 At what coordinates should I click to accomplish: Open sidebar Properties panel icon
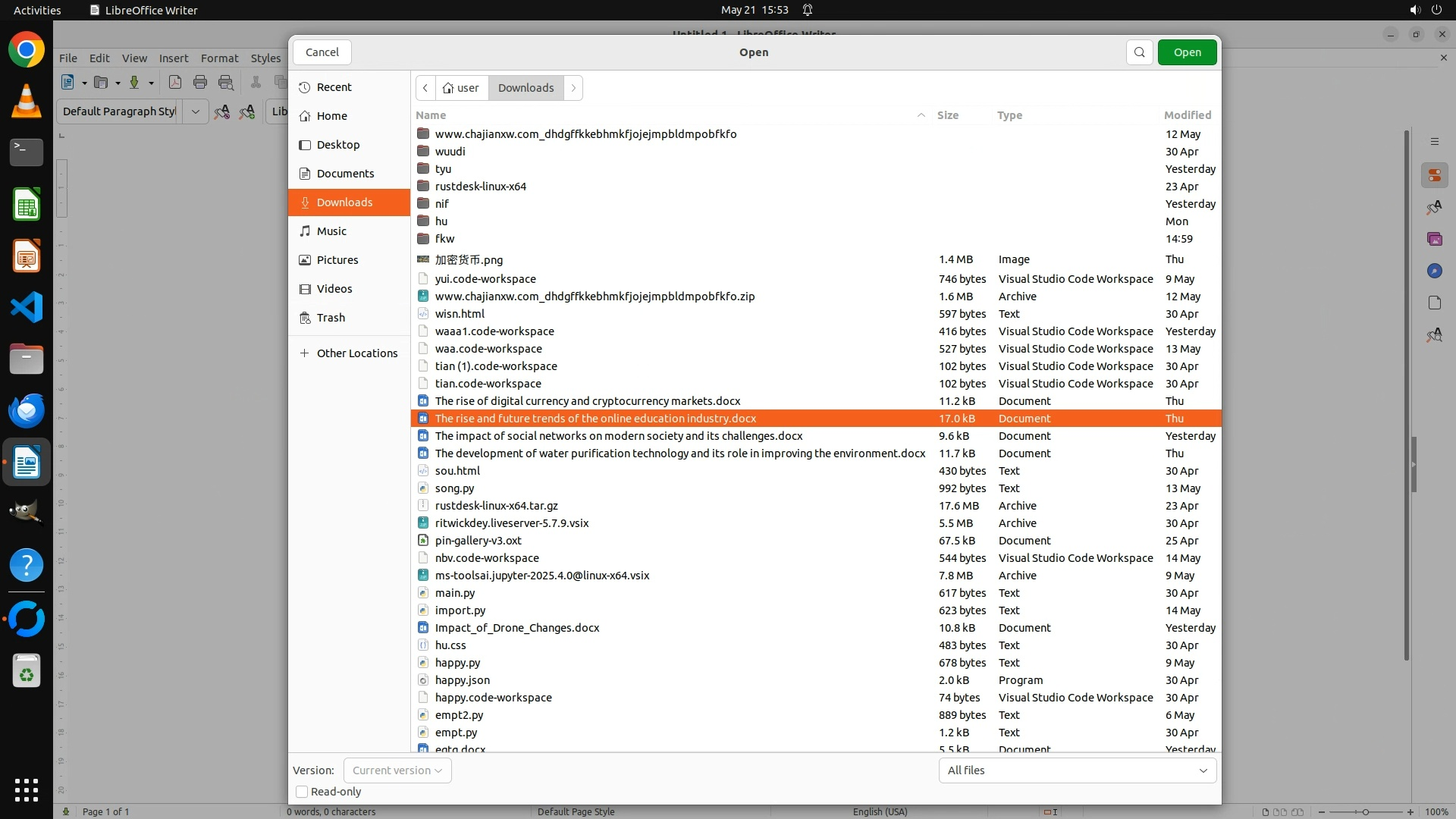tap(1434, 176)
